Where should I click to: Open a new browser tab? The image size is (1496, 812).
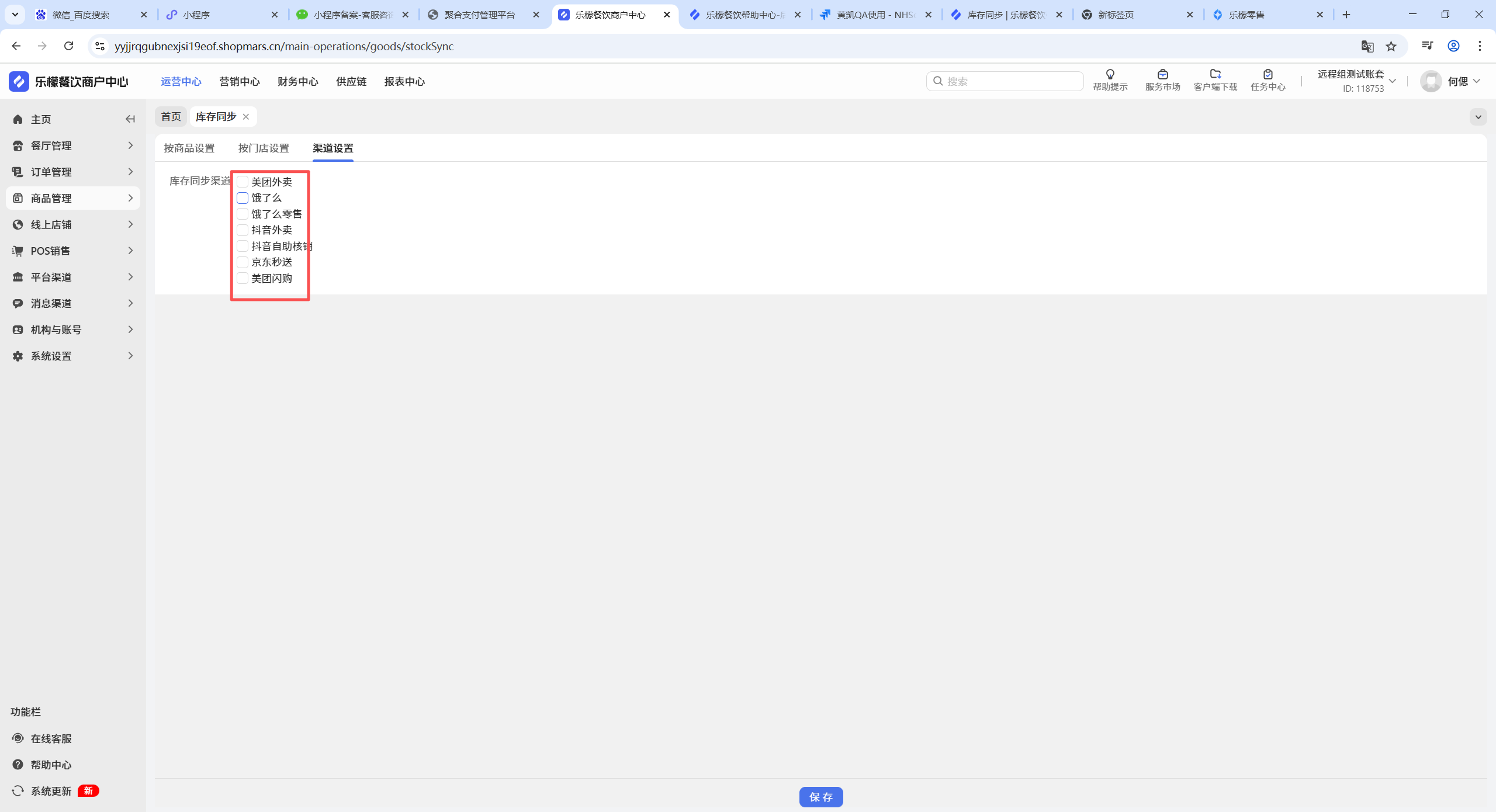pos(1346,15)
